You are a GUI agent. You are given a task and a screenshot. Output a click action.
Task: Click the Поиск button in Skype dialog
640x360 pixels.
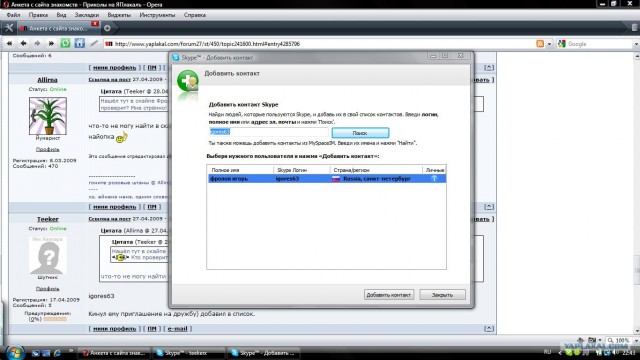360,133
